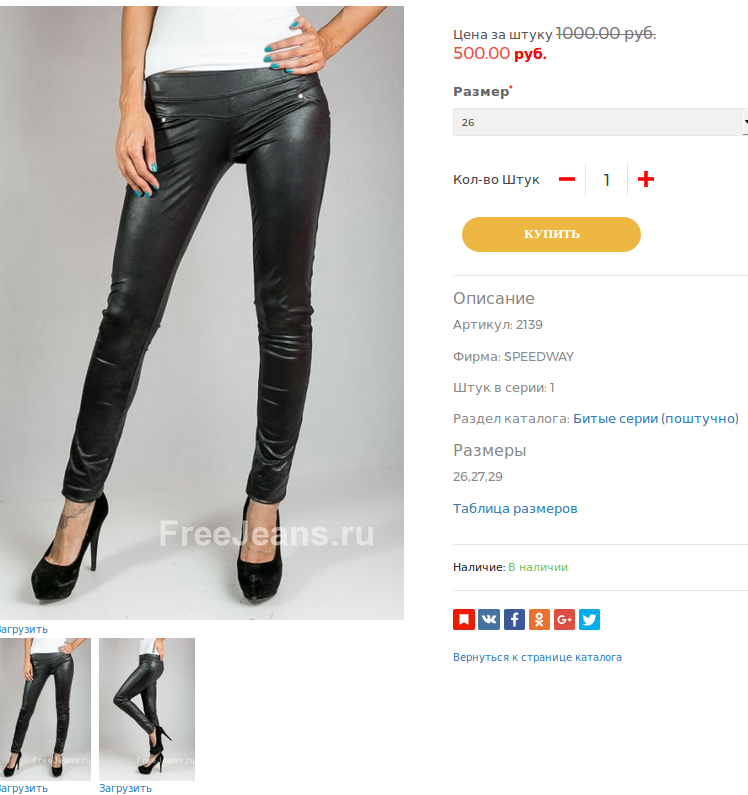Share the product on Google Plus

pyautogui.click(x=564, y=620)
